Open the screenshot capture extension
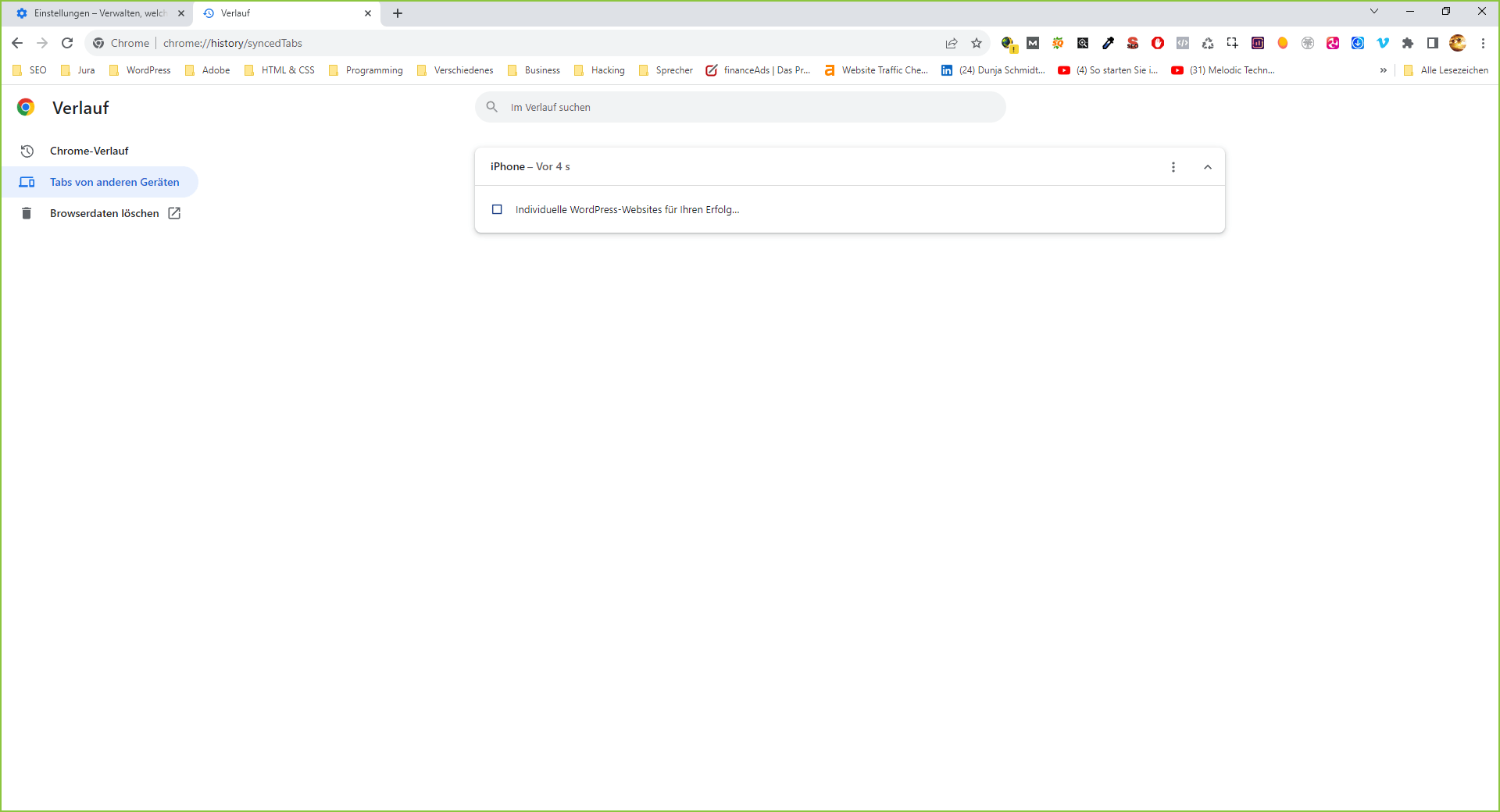Screen dimensions: 1500x812 (x=1233, y=43)
